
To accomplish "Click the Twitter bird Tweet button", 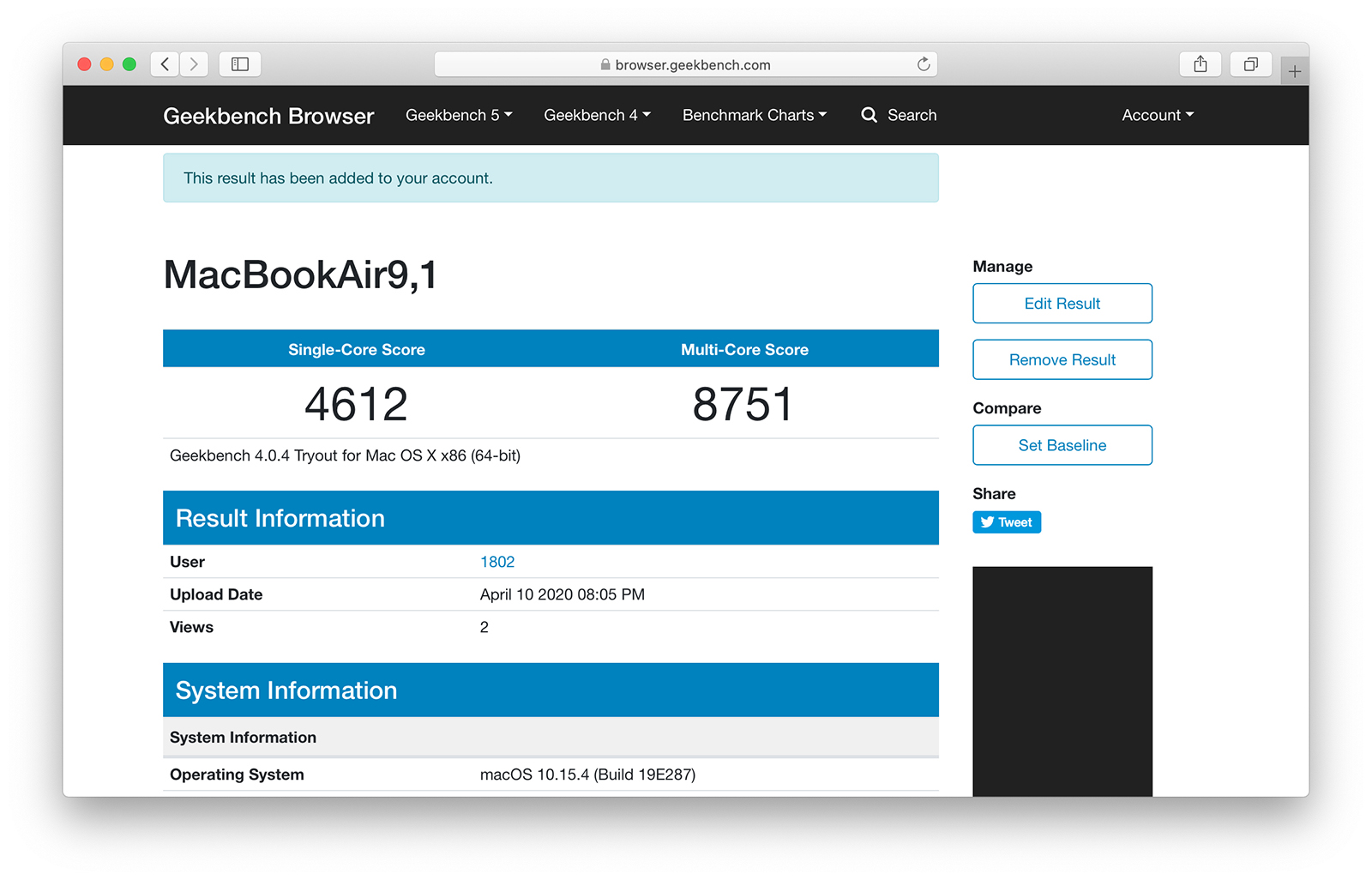I will point(1007,522).
